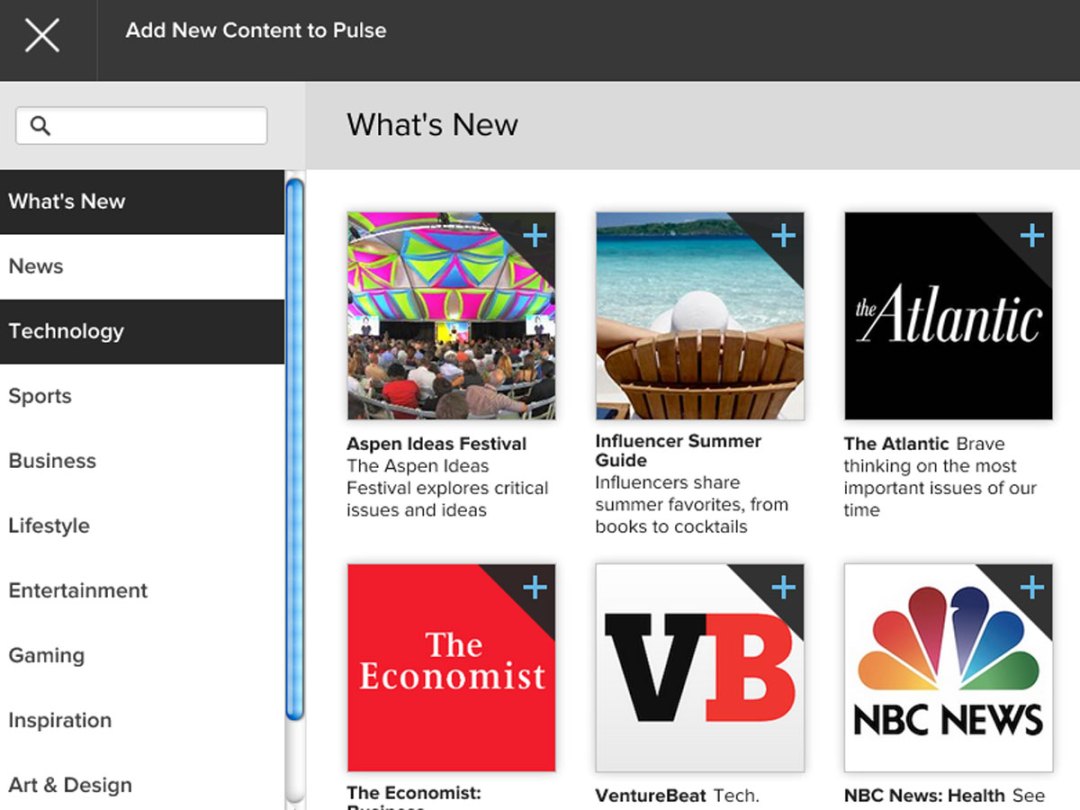
Task: Click "Influencers share summer favorites" description
Action: point(692,505)
